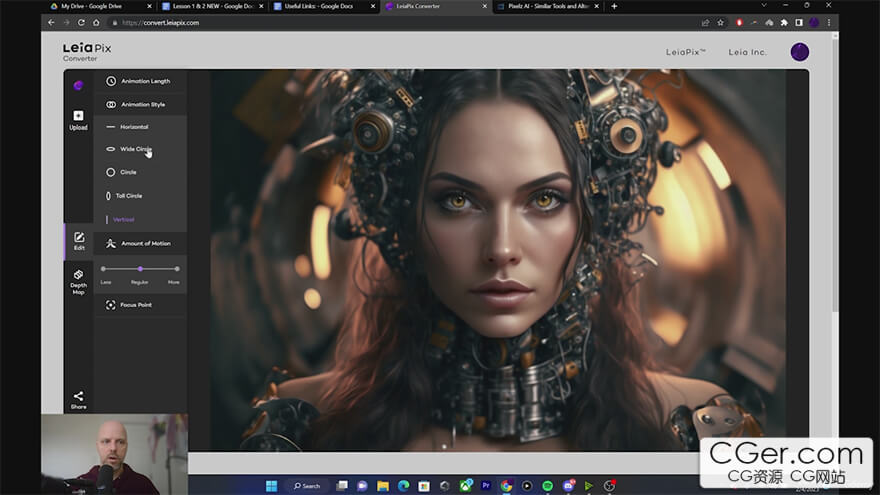Collapse the Amount of Motion section
880x495 pixels.
click(x=140, y=244)
